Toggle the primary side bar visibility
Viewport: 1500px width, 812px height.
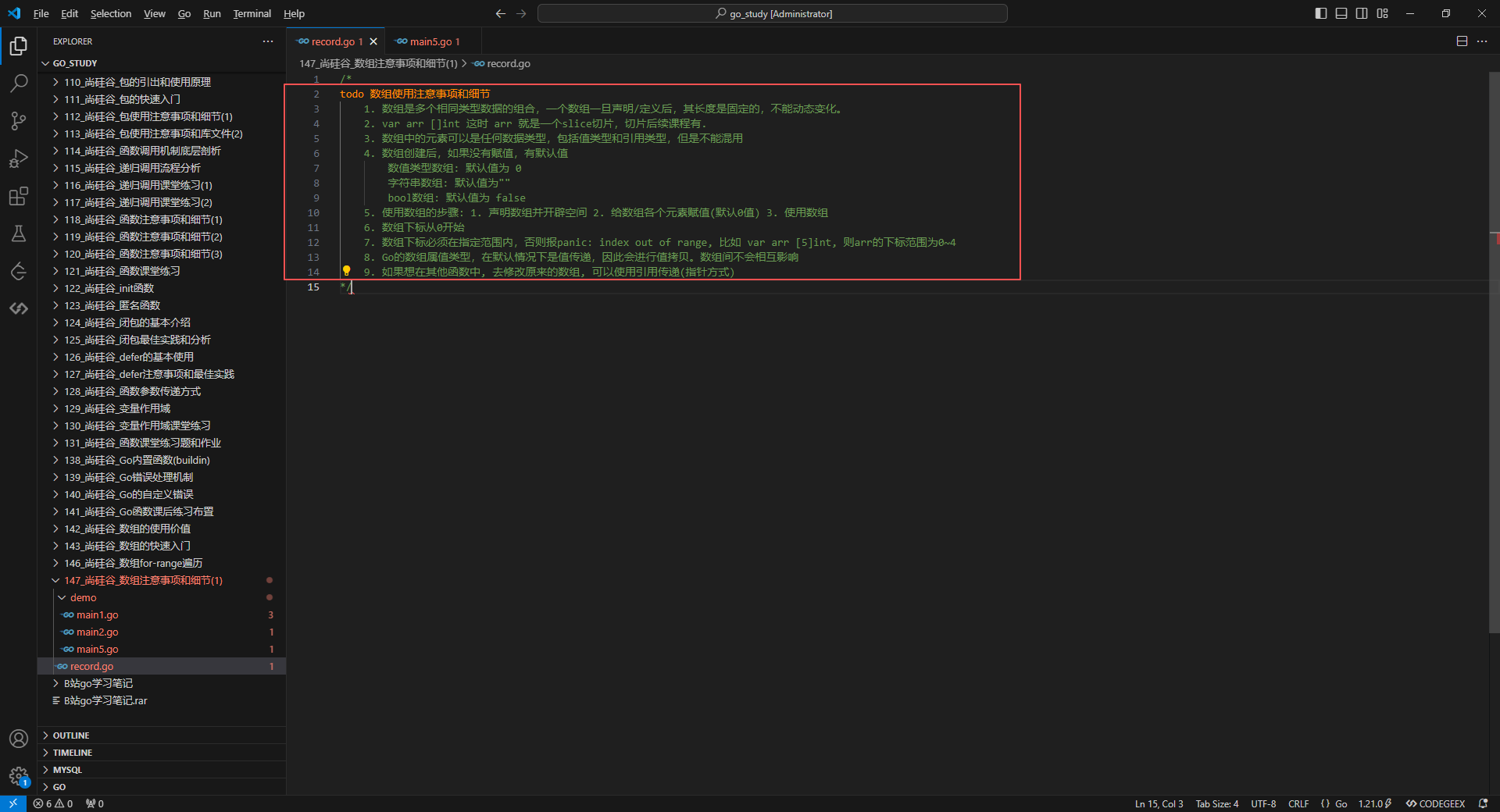pyautogui.click(x=1321, y=13)
